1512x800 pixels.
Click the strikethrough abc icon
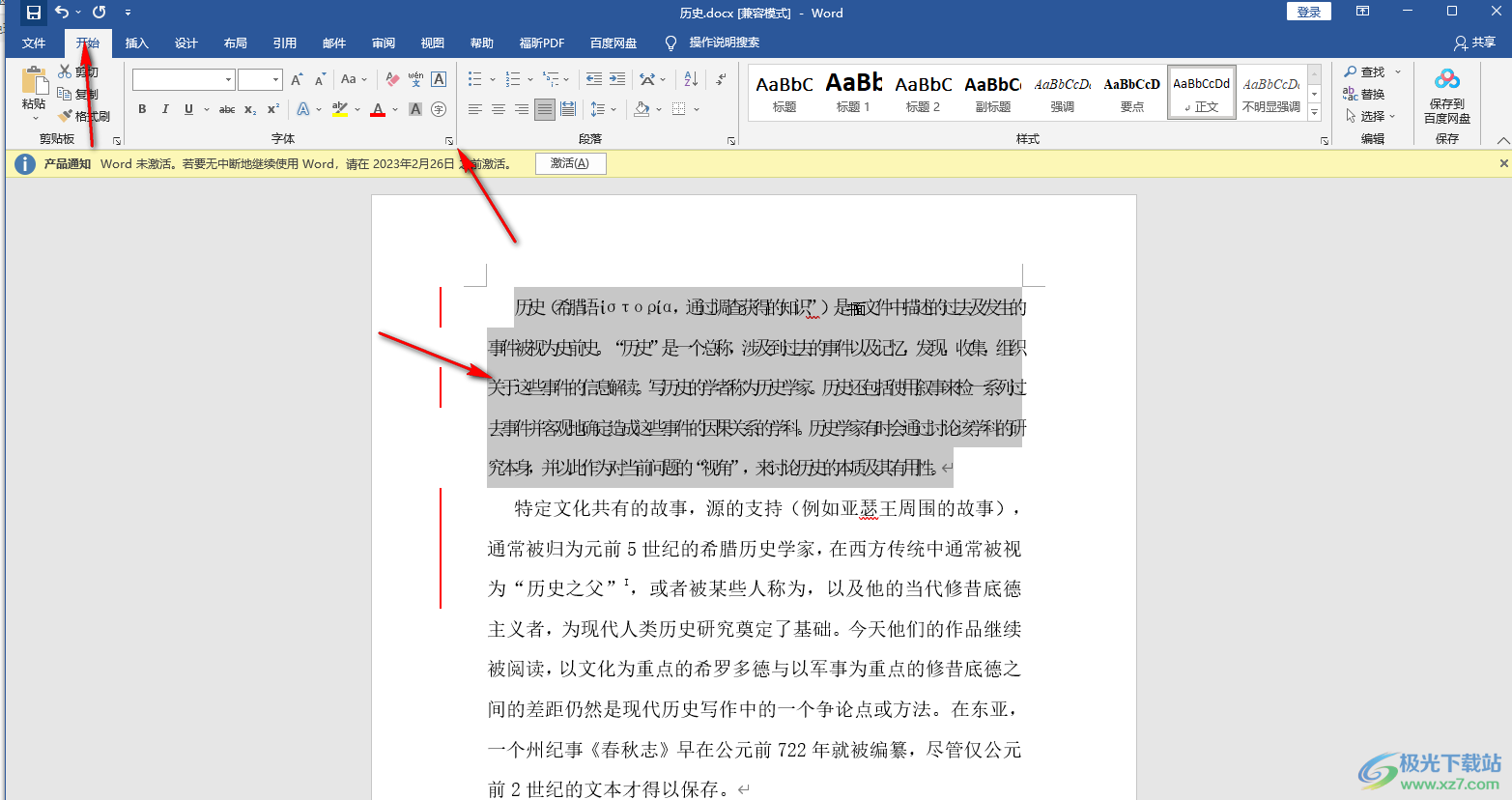[x=227, y=109]
